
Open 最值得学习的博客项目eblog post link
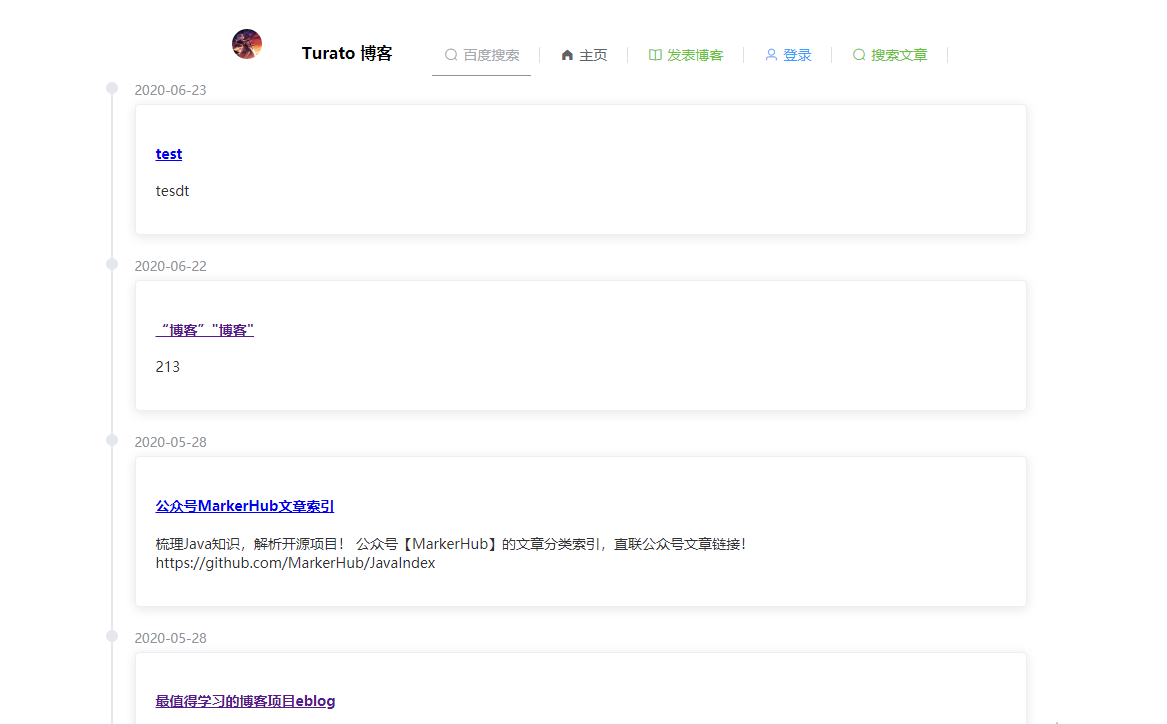coord(246,701)
